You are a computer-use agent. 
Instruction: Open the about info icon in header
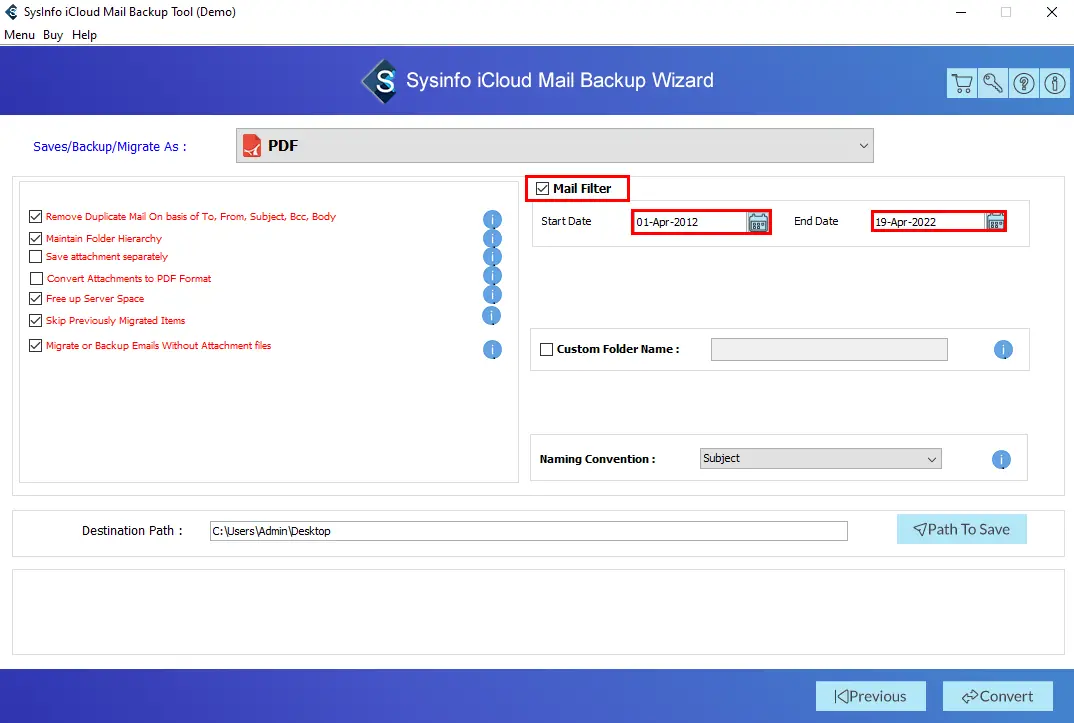click(1054, 84)
